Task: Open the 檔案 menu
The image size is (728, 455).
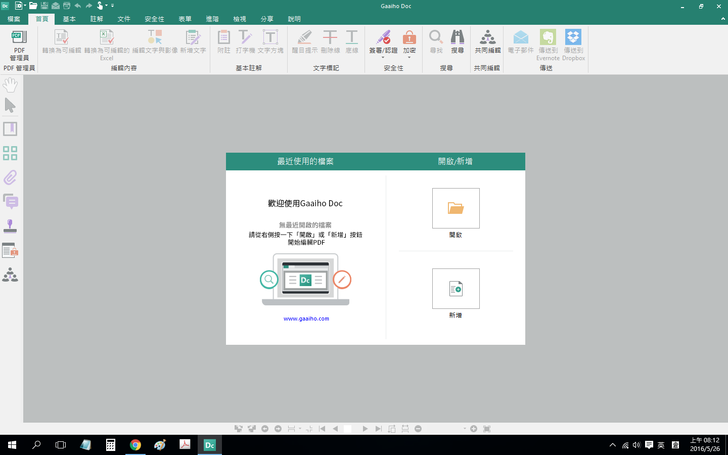Action: click(13, 19)
